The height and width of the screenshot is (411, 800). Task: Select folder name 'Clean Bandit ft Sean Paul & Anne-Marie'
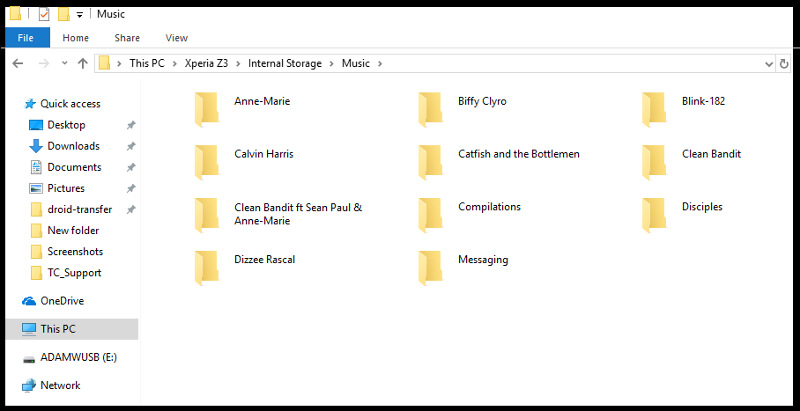point(298,214)
